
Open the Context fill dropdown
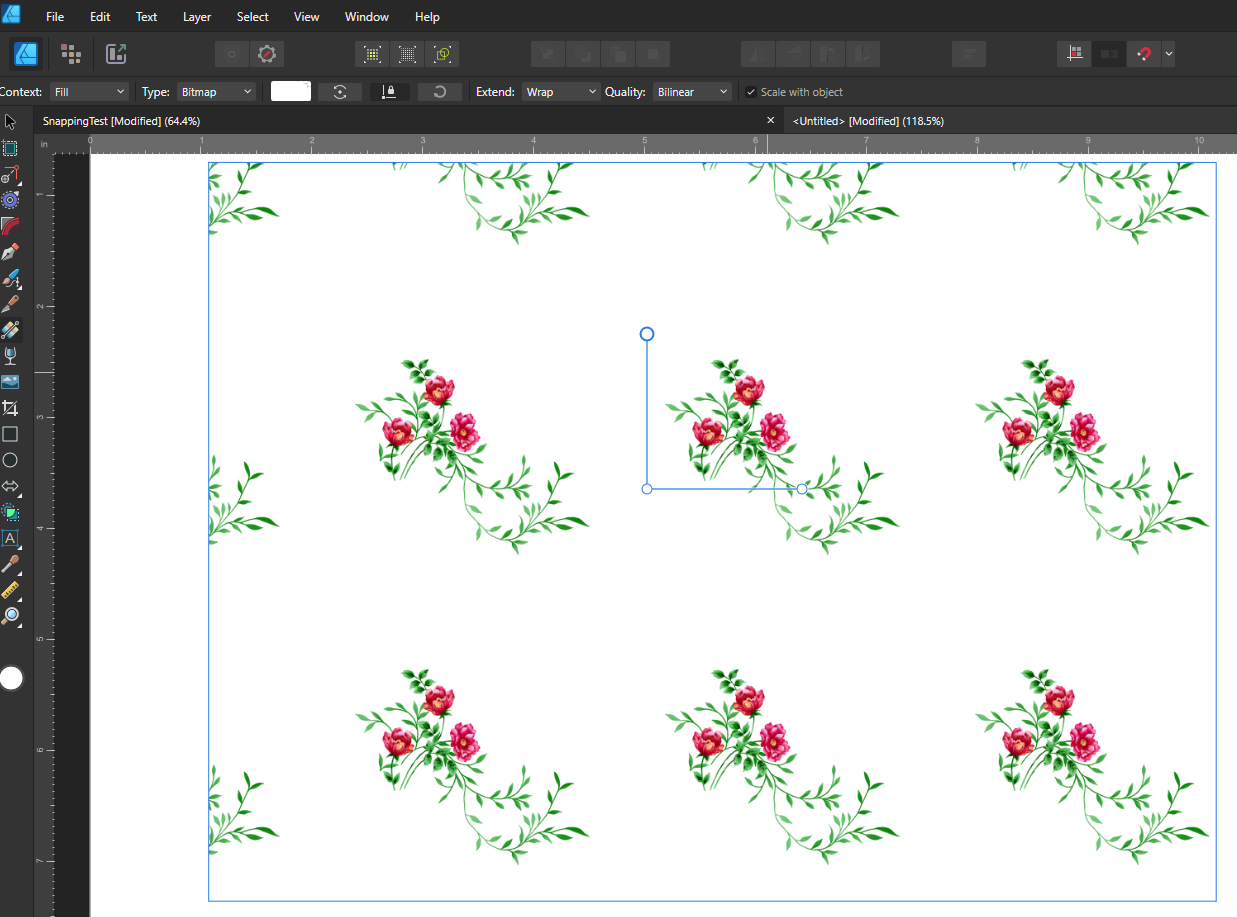pyautogui.click(x=89, y=91)
